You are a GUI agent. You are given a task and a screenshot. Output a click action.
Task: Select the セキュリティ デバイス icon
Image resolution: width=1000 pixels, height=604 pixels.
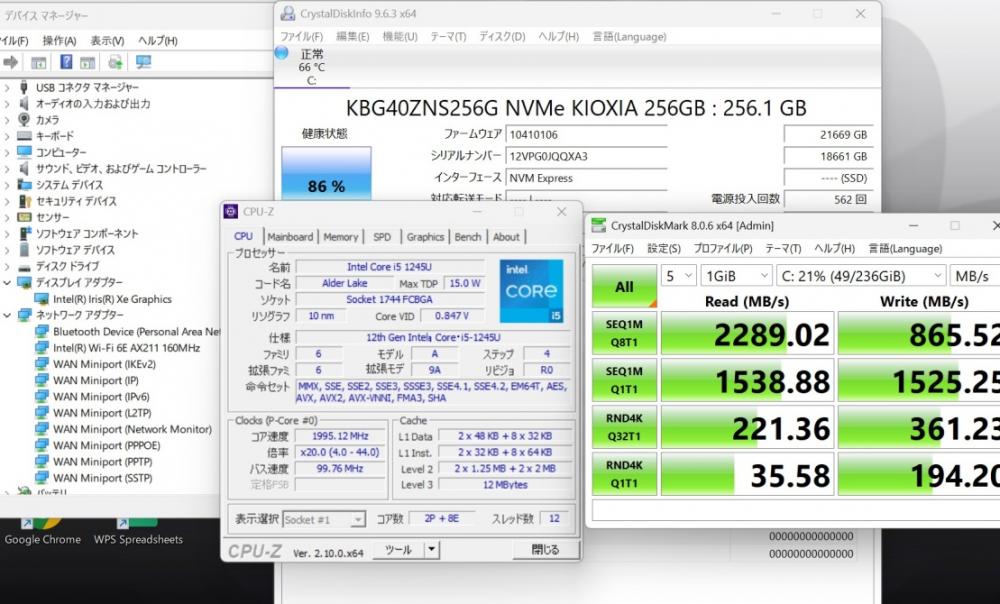[24, 201]
